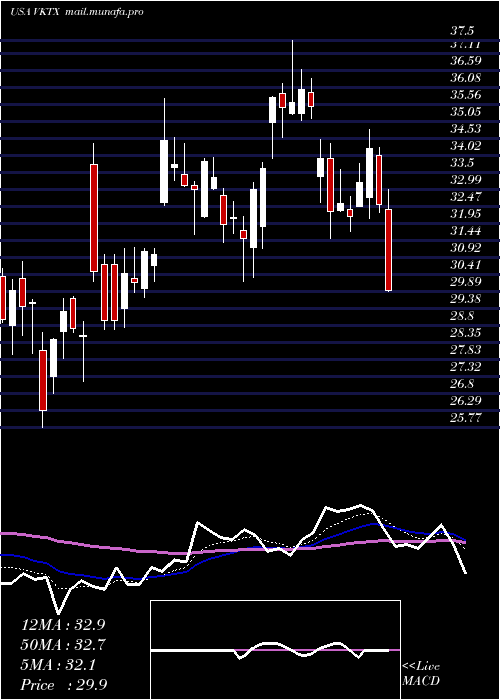
Task: Click the 37.5 price axis label
Action: 462,31
